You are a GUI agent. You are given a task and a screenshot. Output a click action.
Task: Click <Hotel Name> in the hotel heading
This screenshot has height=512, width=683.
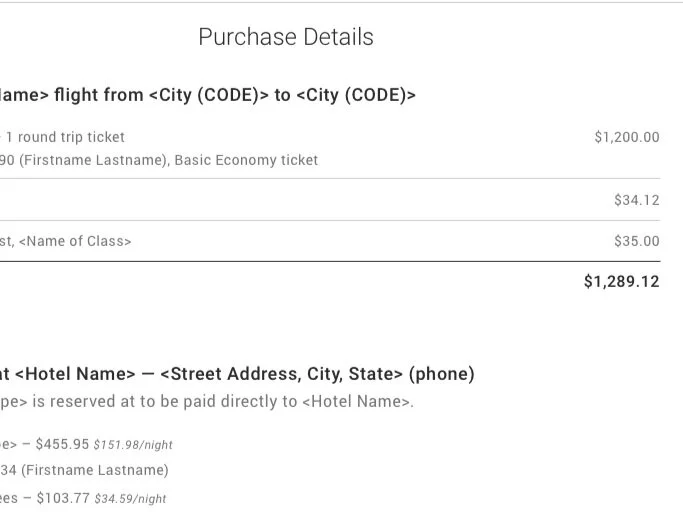[75, 374]
